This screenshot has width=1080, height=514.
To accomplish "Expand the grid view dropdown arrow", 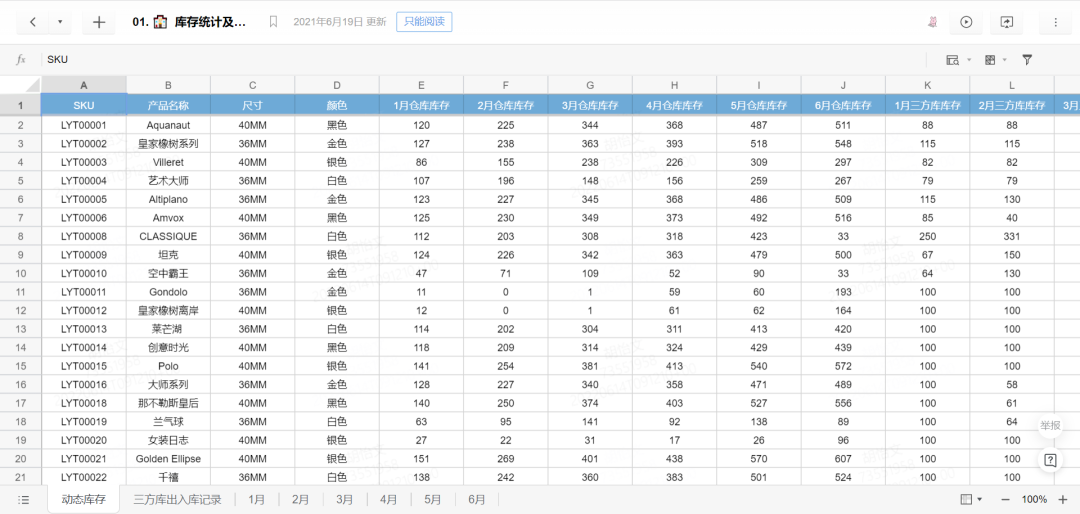I will 1004,60.
